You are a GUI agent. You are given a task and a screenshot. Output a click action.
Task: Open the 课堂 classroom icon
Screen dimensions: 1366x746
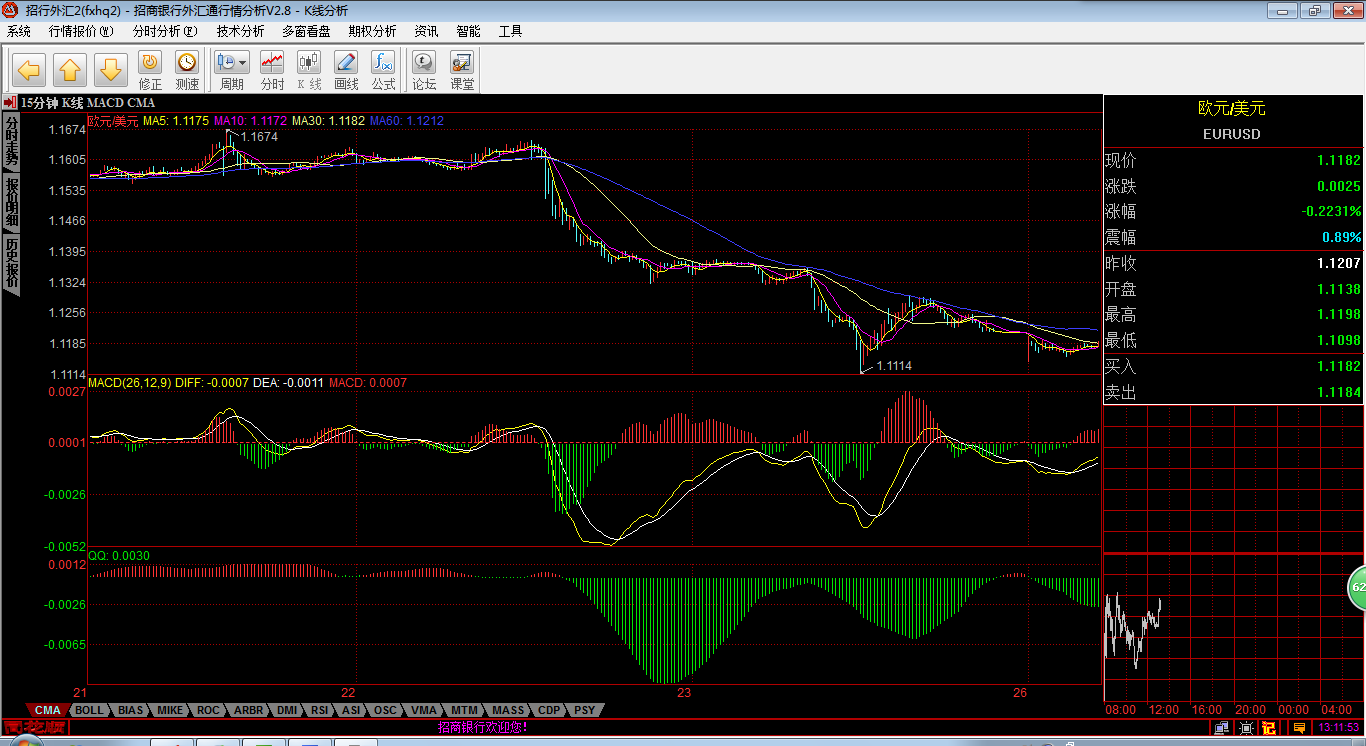462,71
